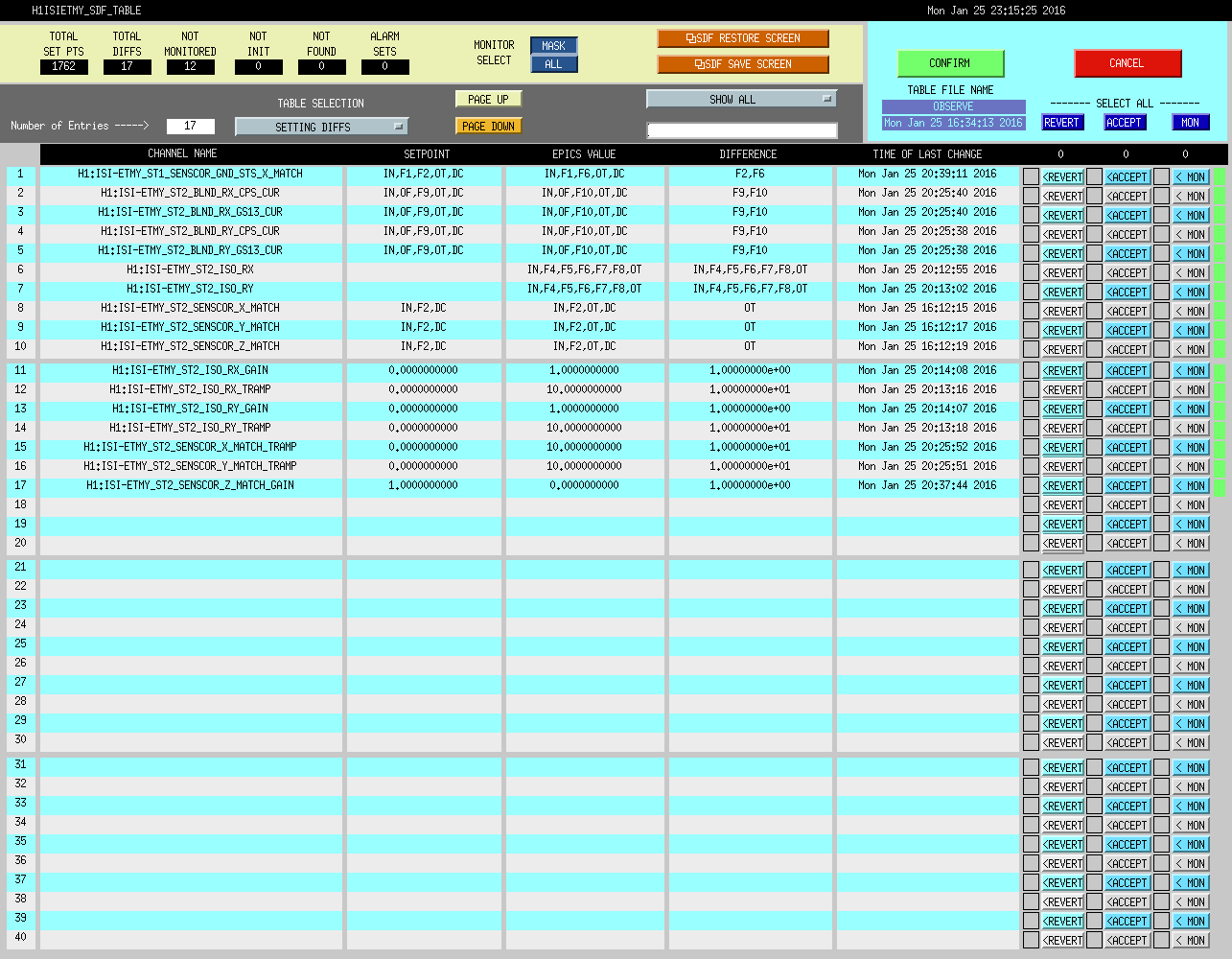Open the SHOW ALL dropdown menu

(x=741, y=99)
